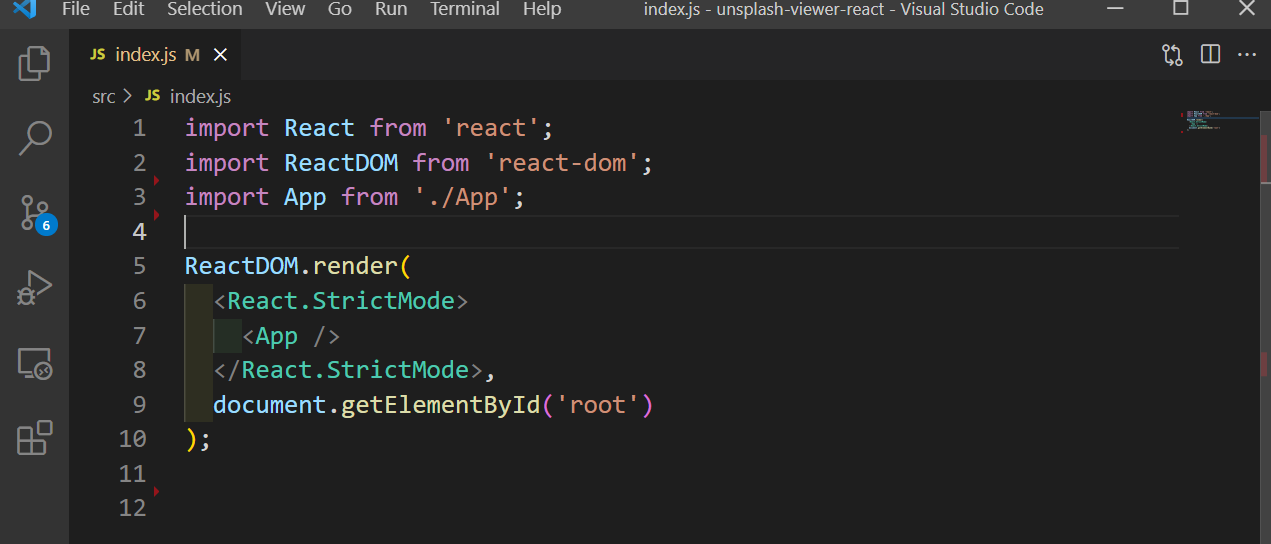Select the index.js editor tab
The width and height of the screenshot is (1271, 544).
[x=155, y=55]
